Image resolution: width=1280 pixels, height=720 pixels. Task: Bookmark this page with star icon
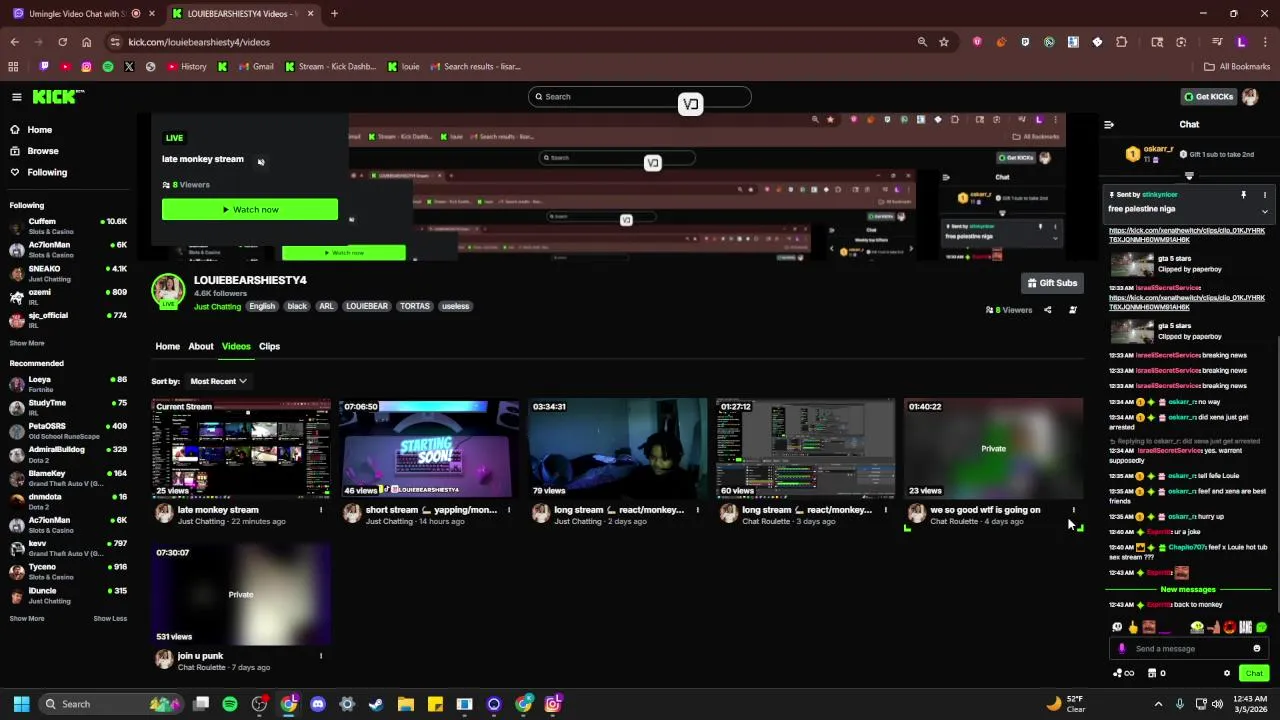pos(943,42)
